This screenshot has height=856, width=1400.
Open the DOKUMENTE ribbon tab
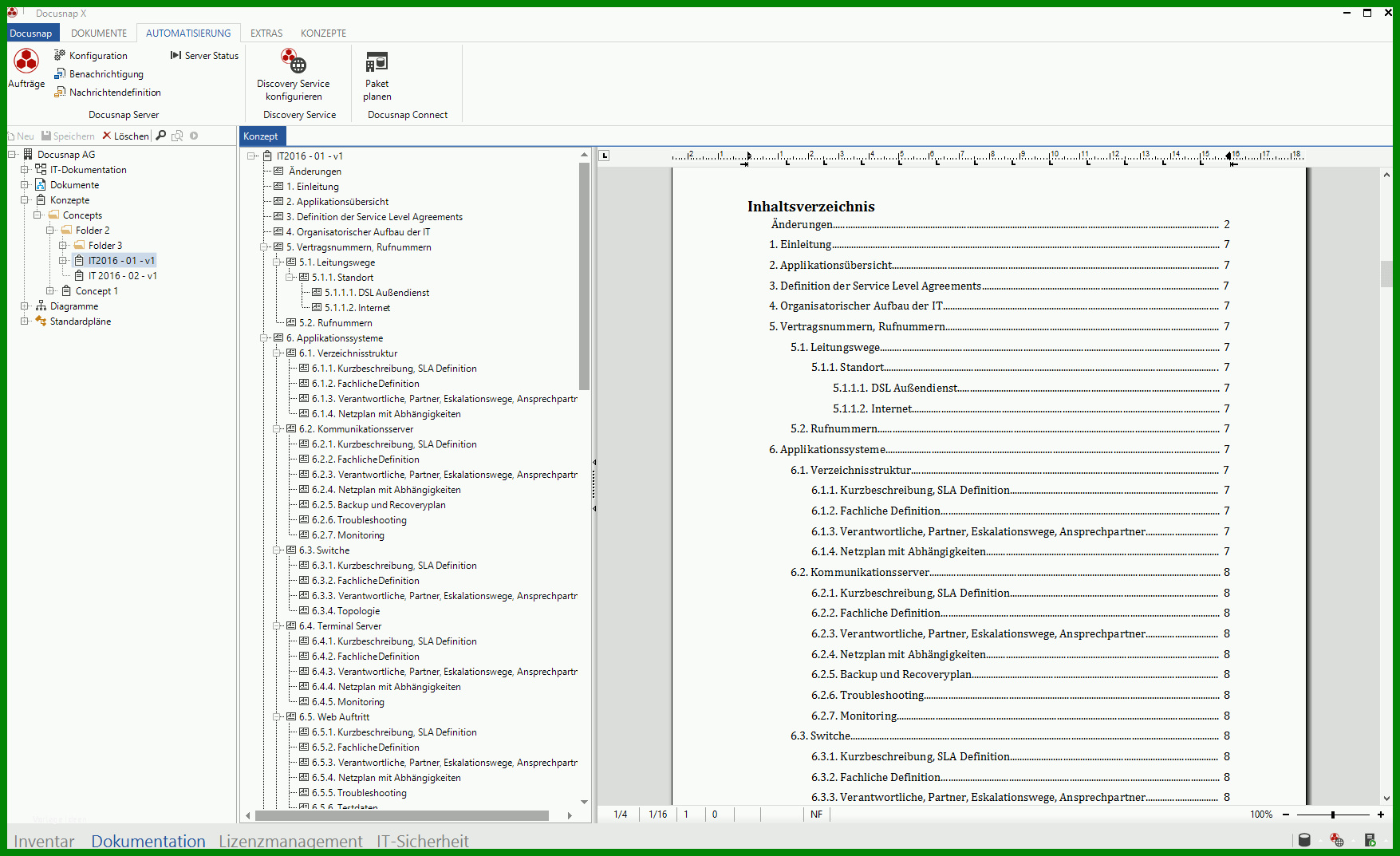(x=99, y=34)
